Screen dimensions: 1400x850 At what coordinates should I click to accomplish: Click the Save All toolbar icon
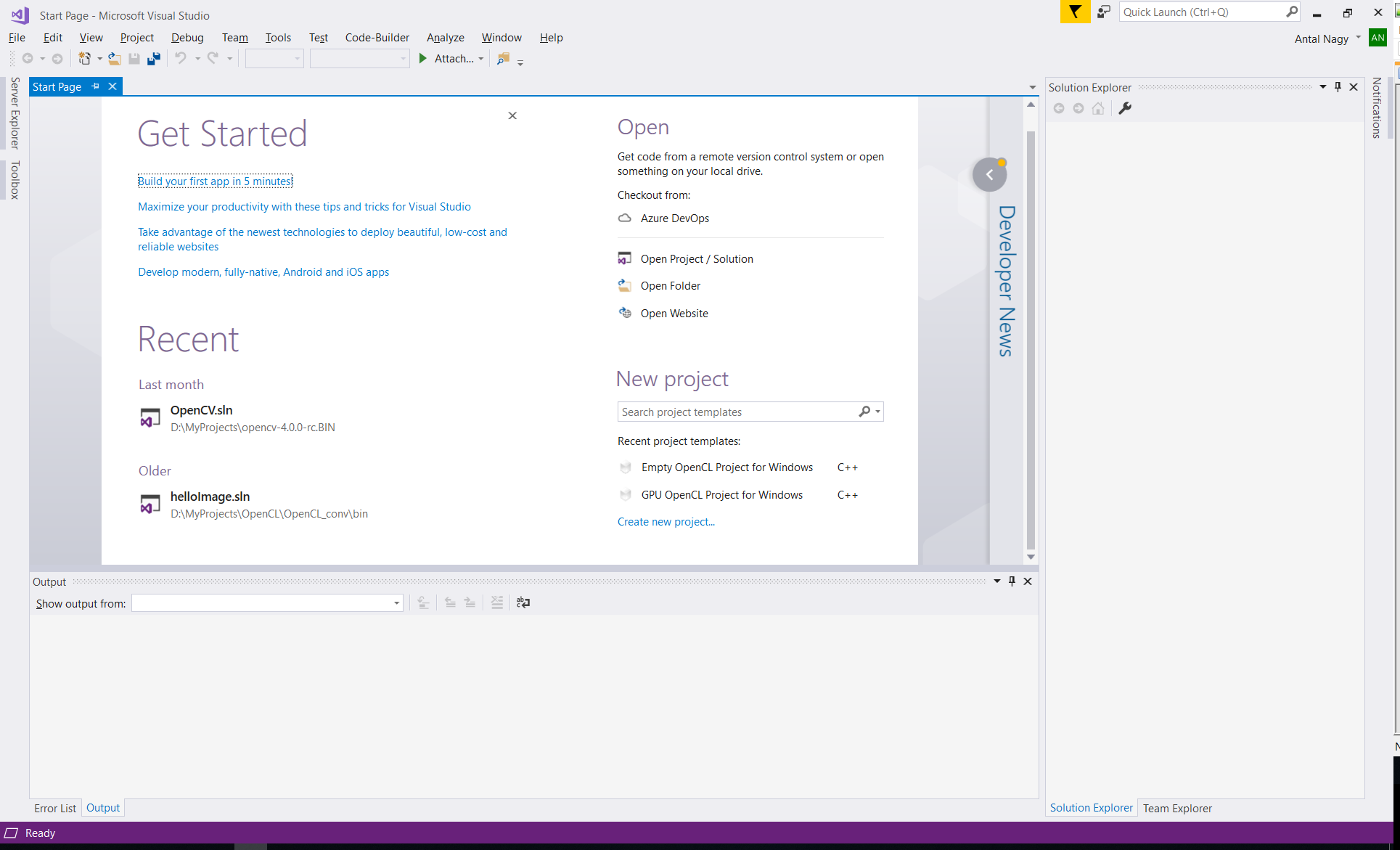click(153, 58)
